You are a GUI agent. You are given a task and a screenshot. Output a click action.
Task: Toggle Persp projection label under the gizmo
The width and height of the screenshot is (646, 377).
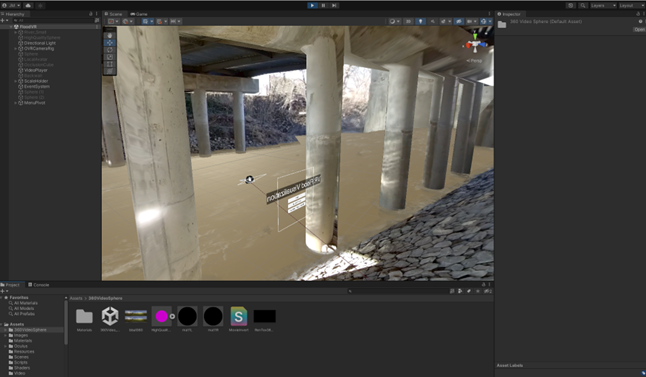pyautogui.click(x=475, y=61)
